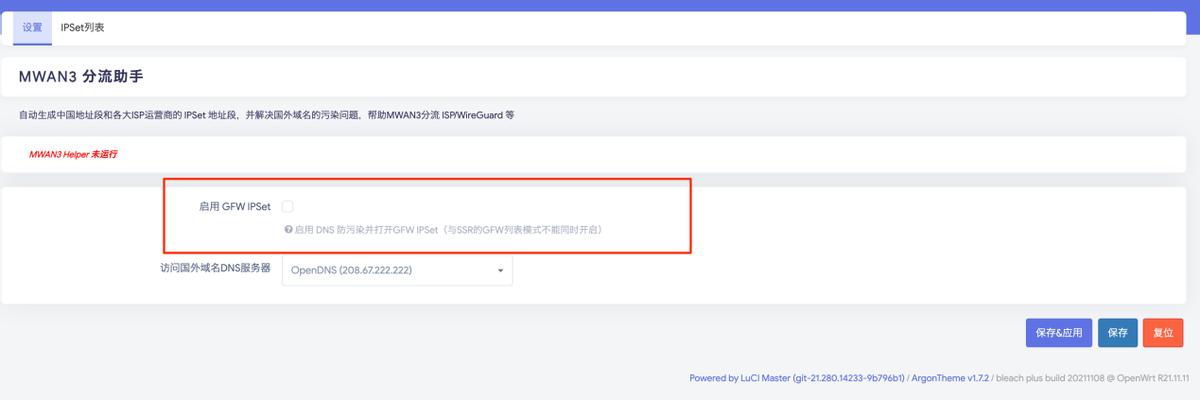Switch to the 设置 tab
This screenshot has height=400, width=1200.
click(x=32, y=28)
